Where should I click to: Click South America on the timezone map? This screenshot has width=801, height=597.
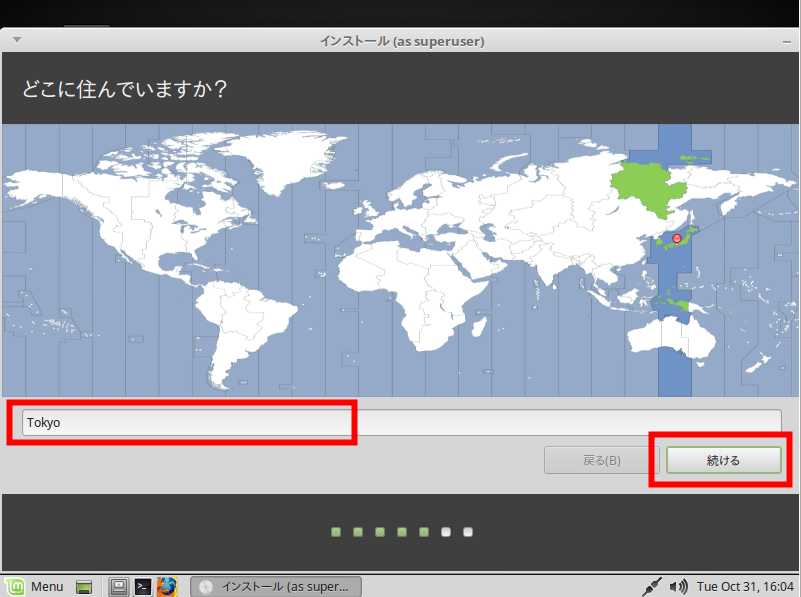(240, 320)
